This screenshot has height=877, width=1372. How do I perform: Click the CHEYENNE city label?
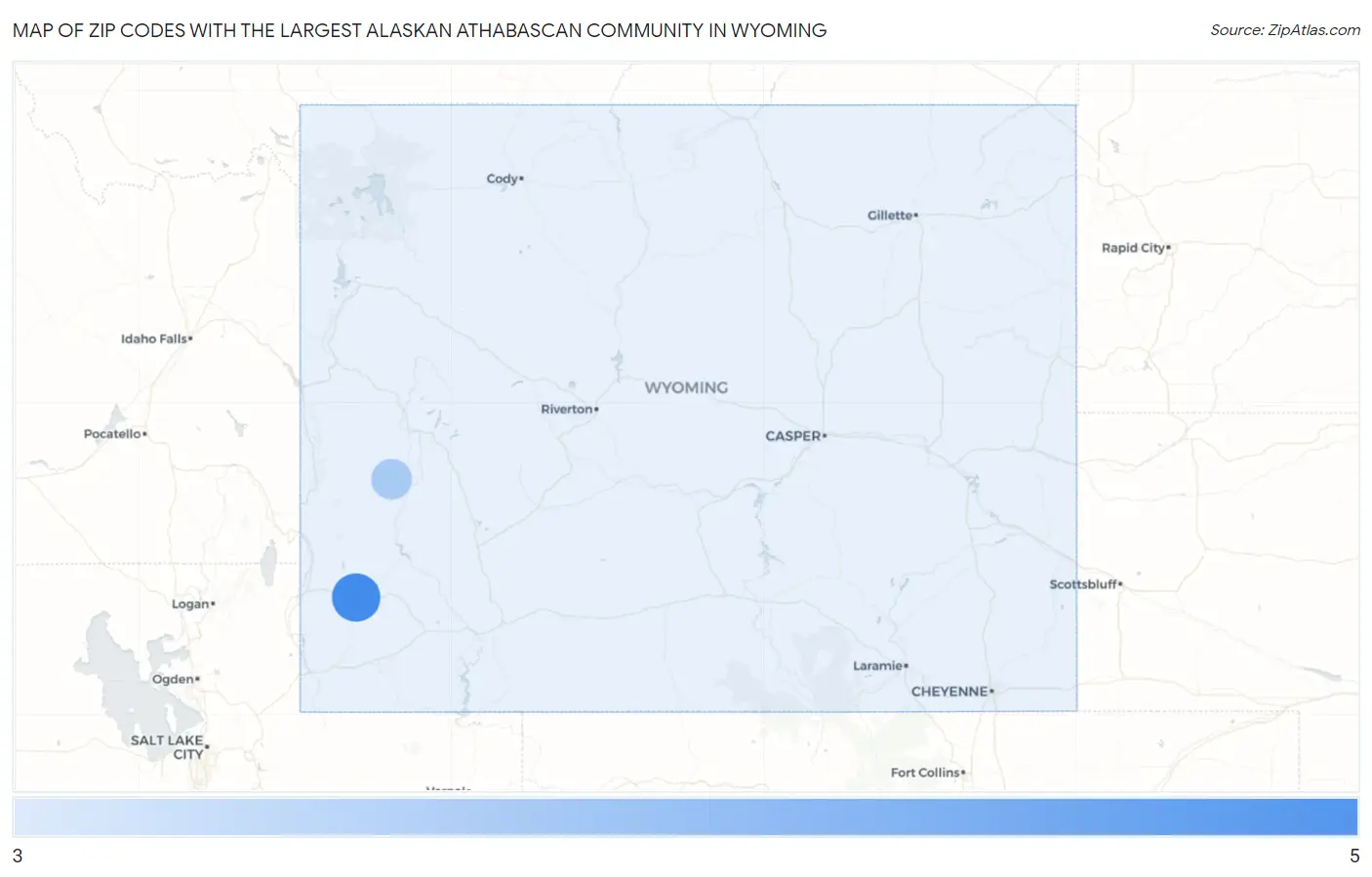[x=949, y=692]
